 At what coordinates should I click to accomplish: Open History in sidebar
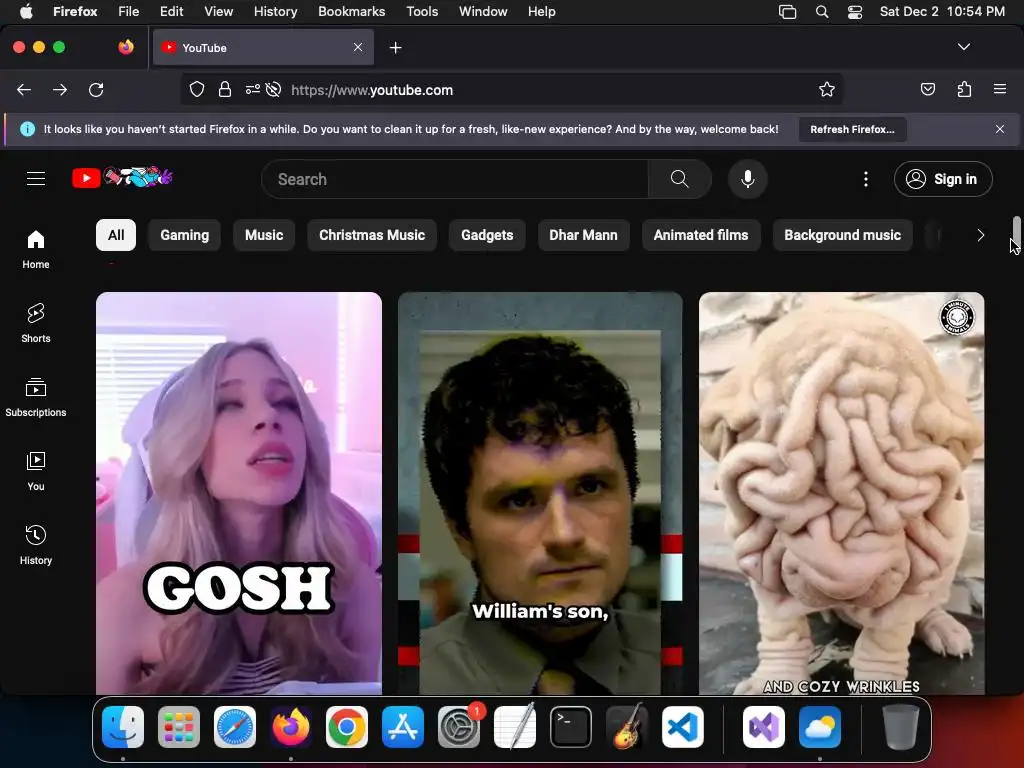tap(36, 545)
